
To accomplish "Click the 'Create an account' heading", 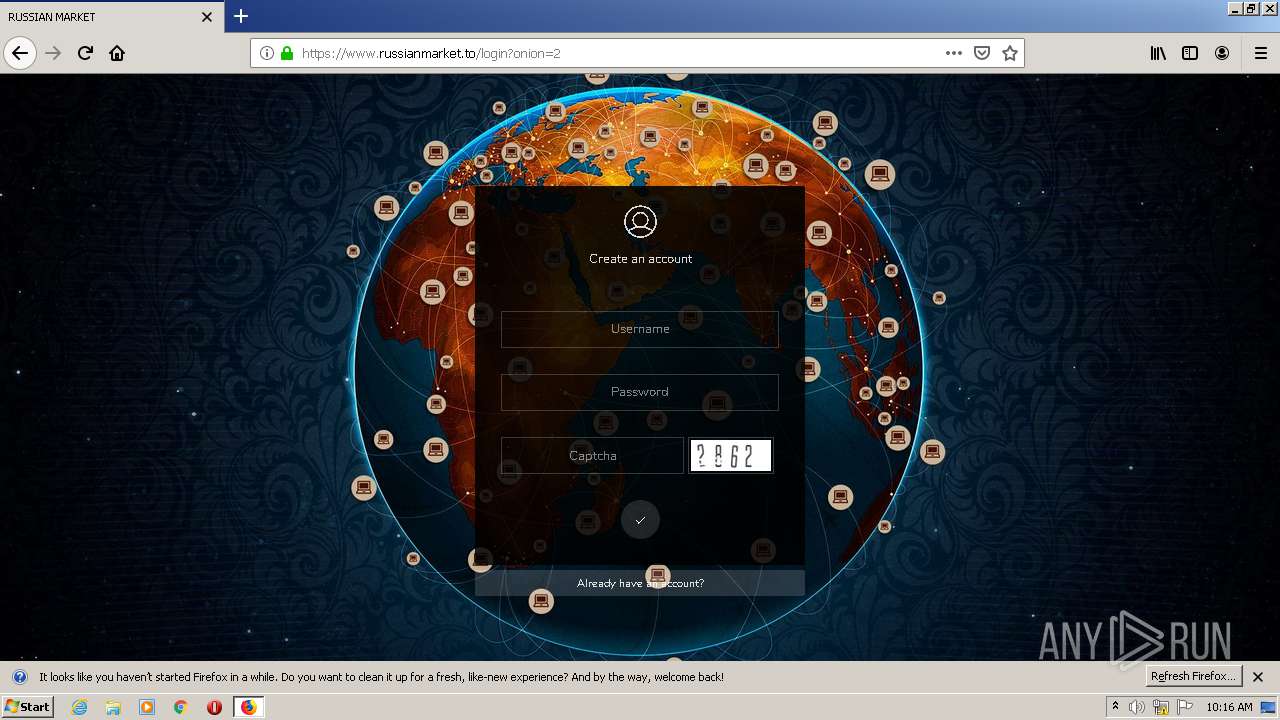I will click(640, 259).
